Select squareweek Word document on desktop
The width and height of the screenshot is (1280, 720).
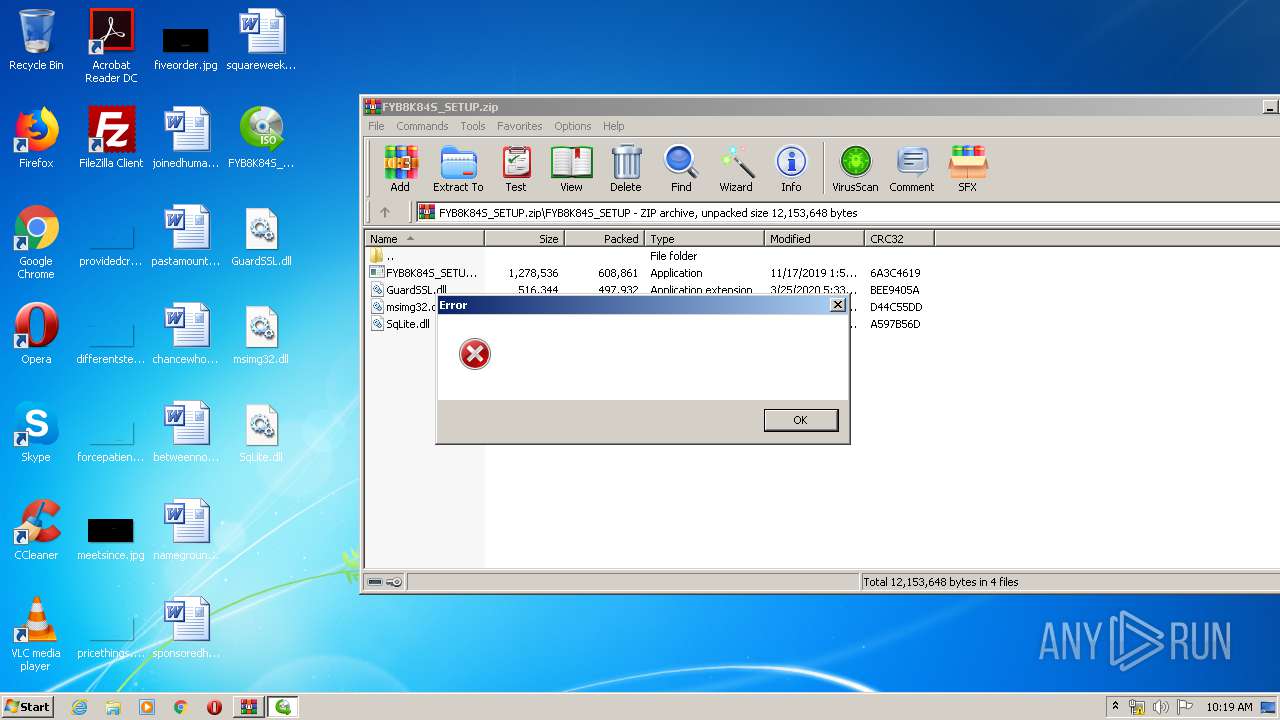261,40
